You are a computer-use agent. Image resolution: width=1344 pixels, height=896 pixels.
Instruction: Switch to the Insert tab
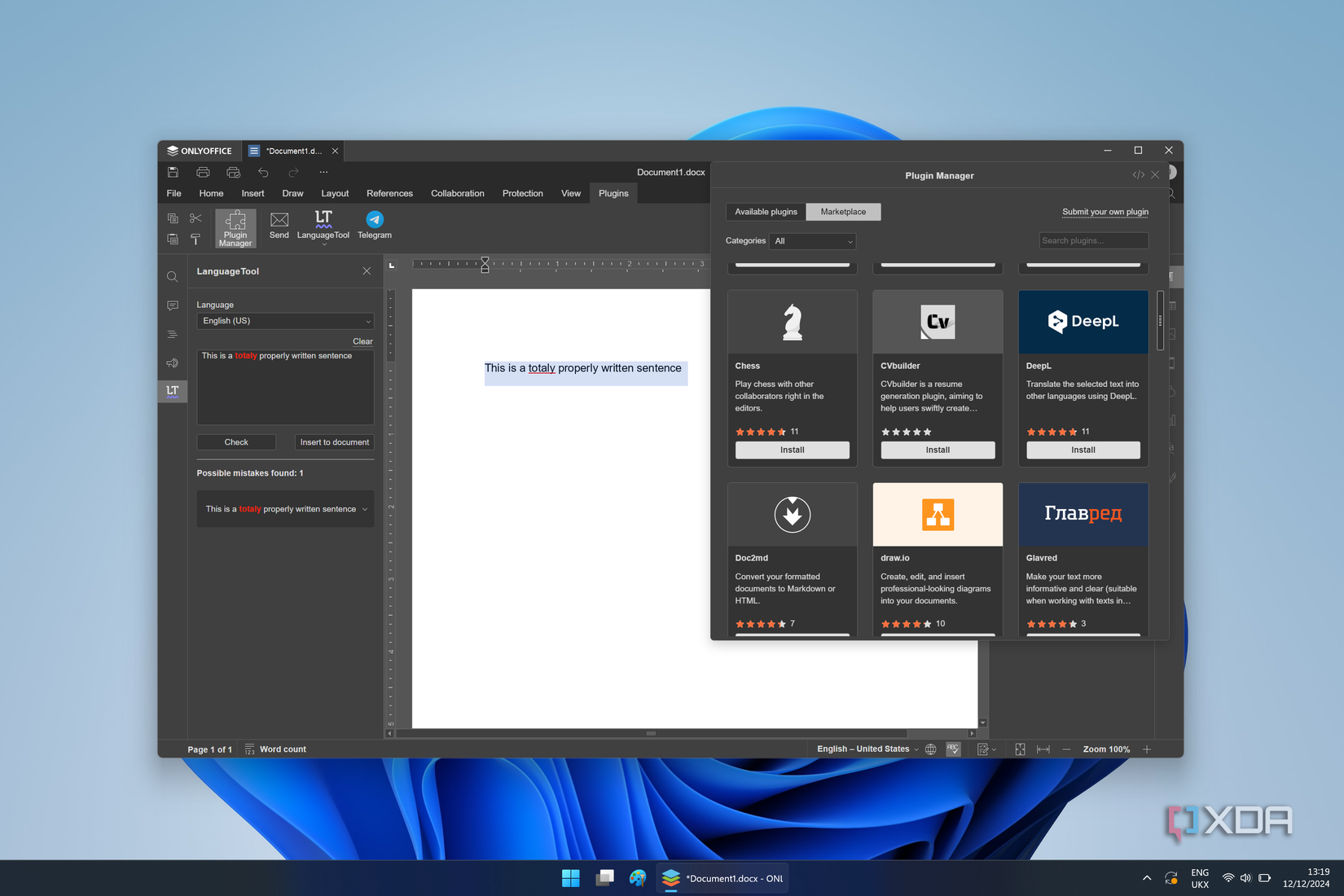(x=253, y=193)
